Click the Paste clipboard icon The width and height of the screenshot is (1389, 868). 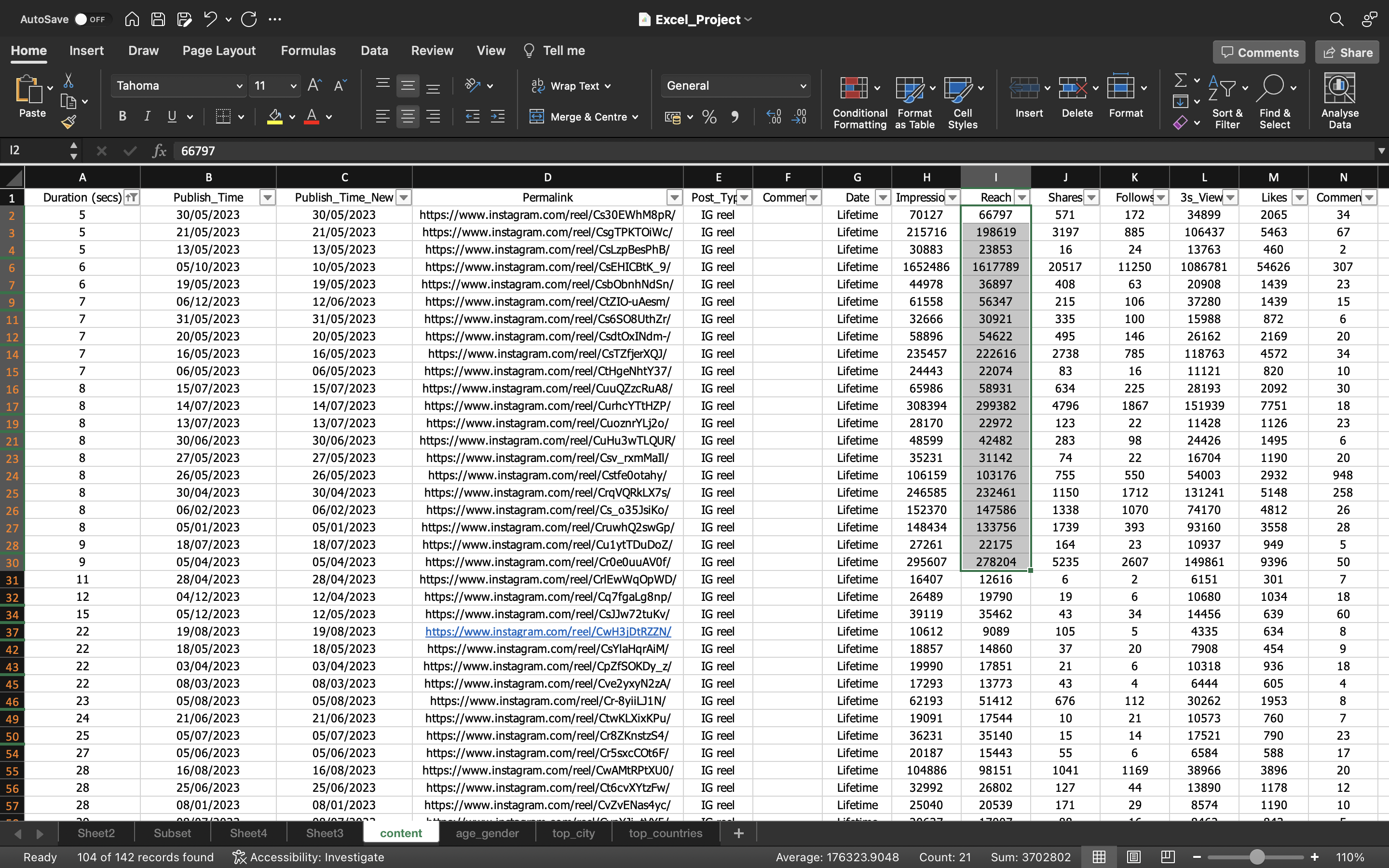point(29,90)
